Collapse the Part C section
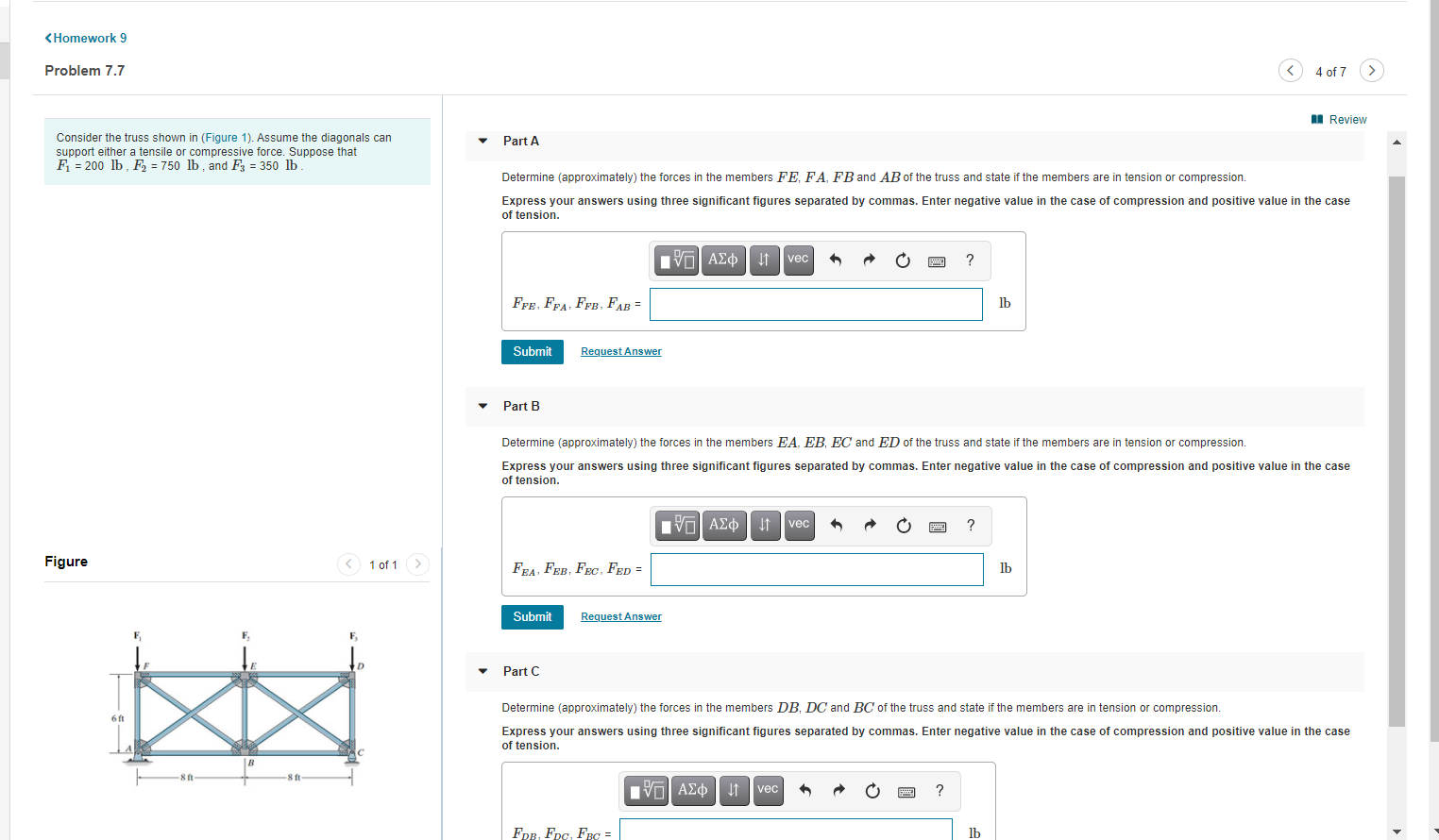The height and width of the screenshot is (840, 1439). pyautogui.click(x=482, y=672)
